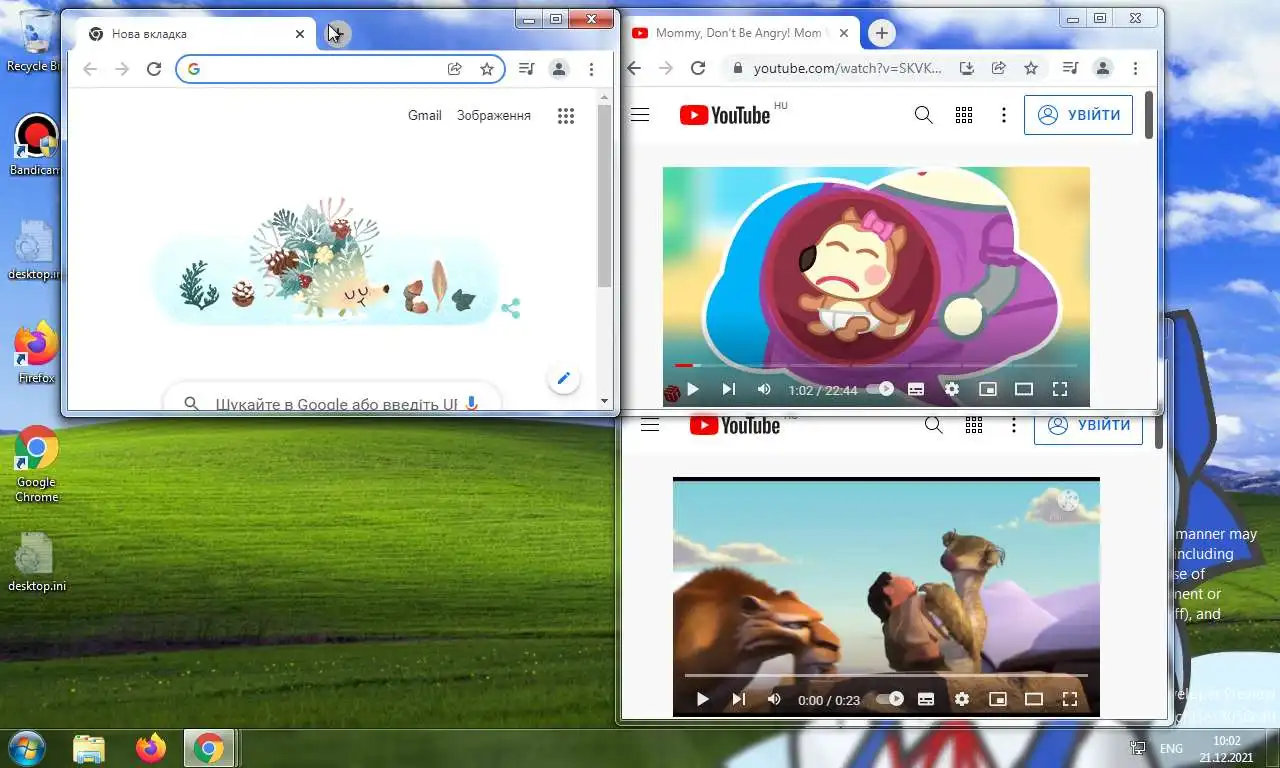The width and height of the screenshot is (1280, 768).
Task: Open a new tab in the YouTube window
Action: click(x=881, y=33)
